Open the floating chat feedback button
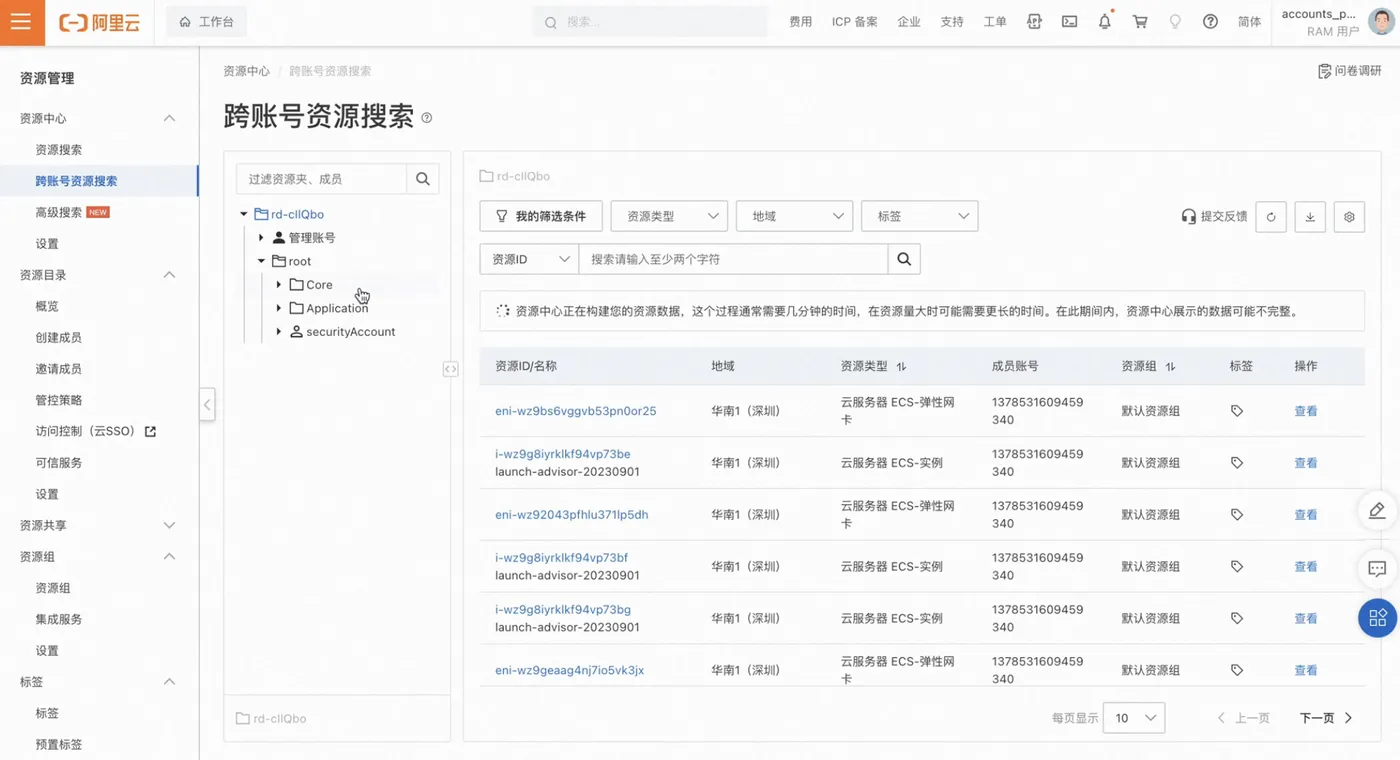 (x=1377, y=569)
